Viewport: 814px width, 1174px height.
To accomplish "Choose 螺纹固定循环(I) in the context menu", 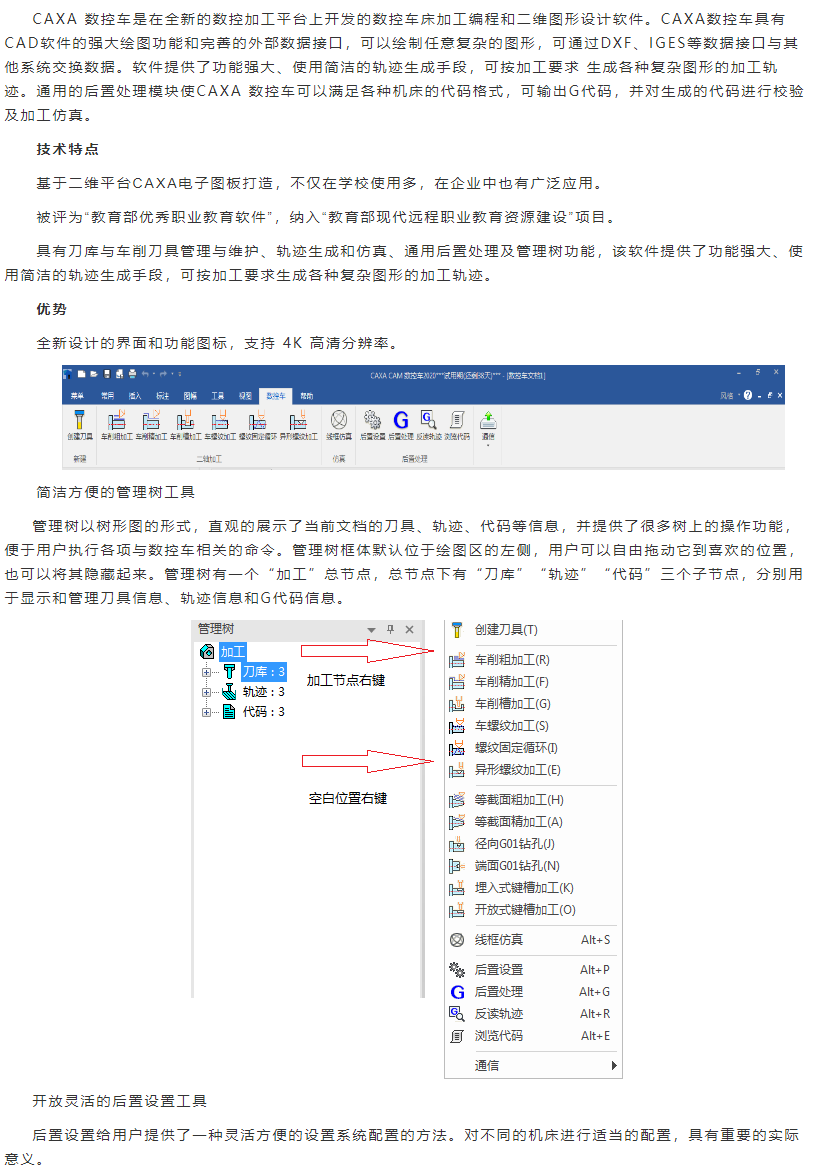I will click(x=533, y=748).
